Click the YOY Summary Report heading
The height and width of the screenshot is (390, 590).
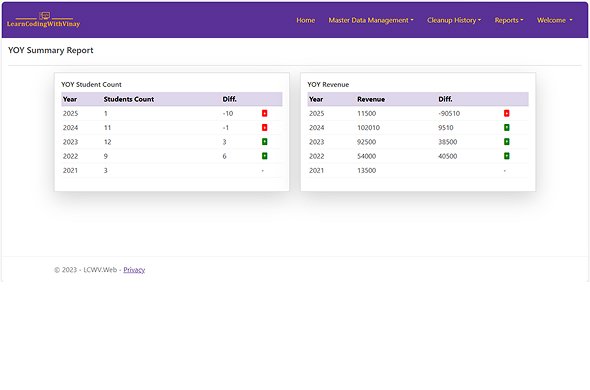tap(51, 50)
